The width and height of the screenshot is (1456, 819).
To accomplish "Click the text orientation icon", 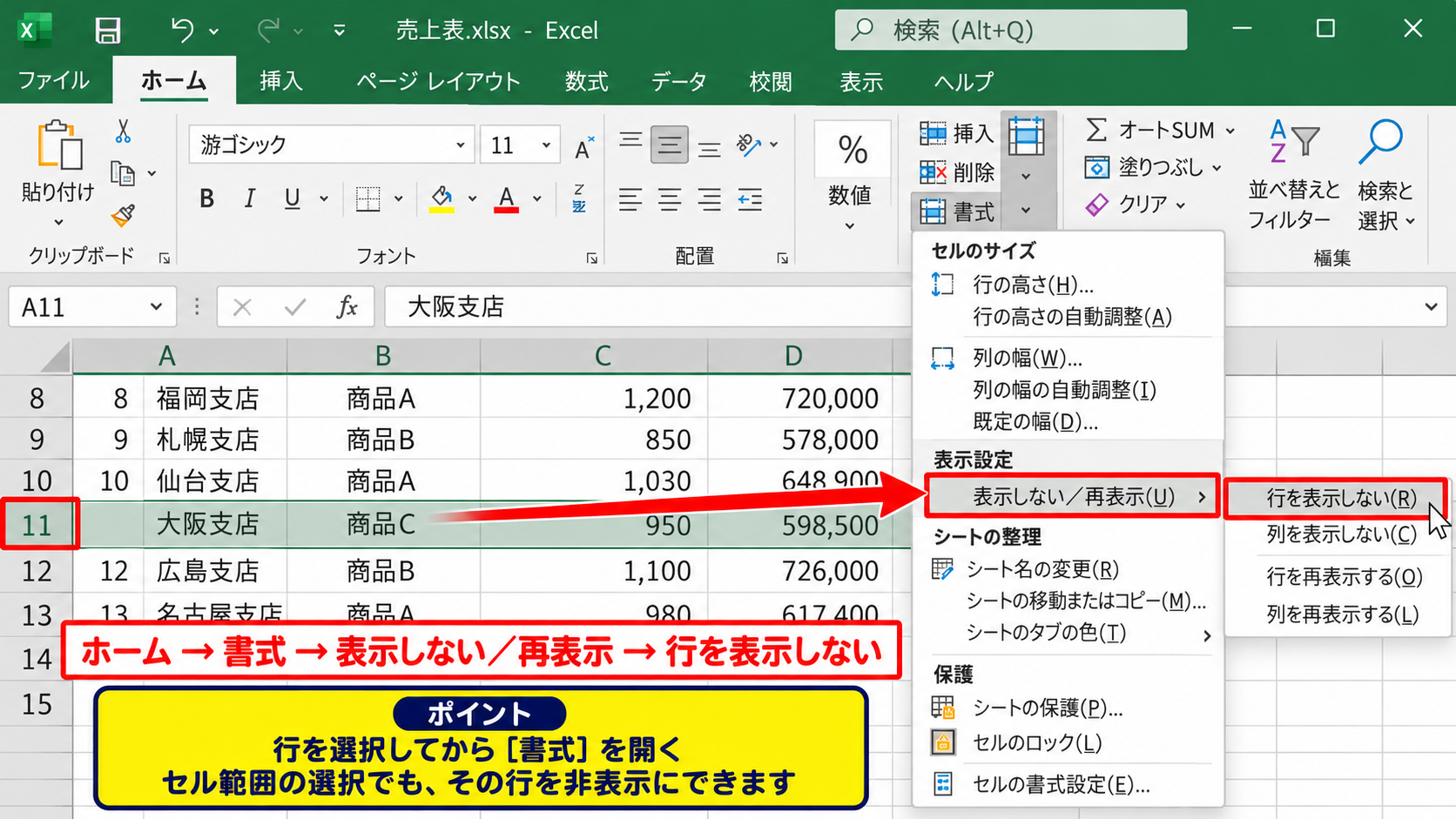I will pyautogui.click(x=748, y=144).
